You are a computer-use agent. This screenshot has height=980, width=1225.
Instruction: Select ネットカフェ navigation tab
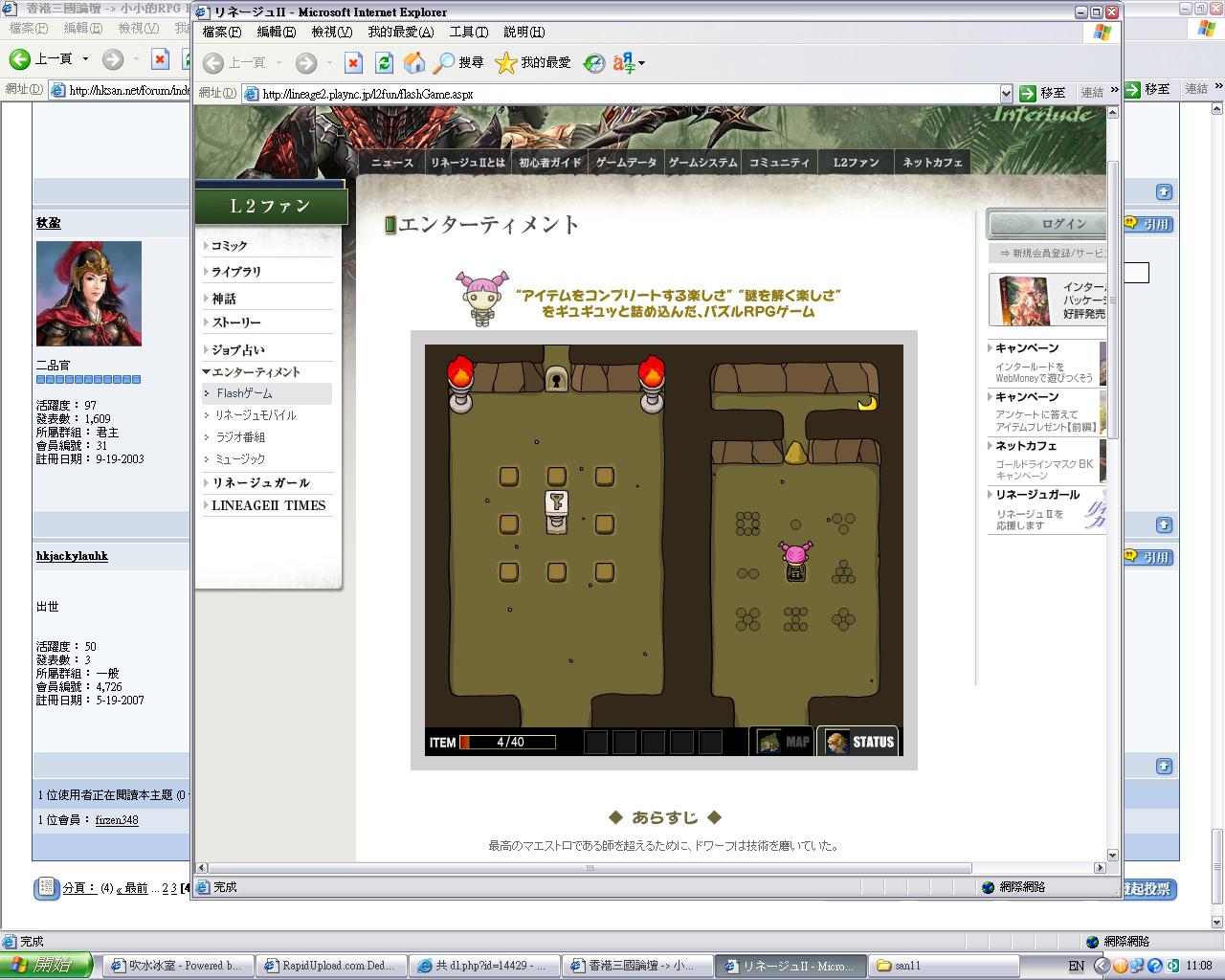pos(932,163)
